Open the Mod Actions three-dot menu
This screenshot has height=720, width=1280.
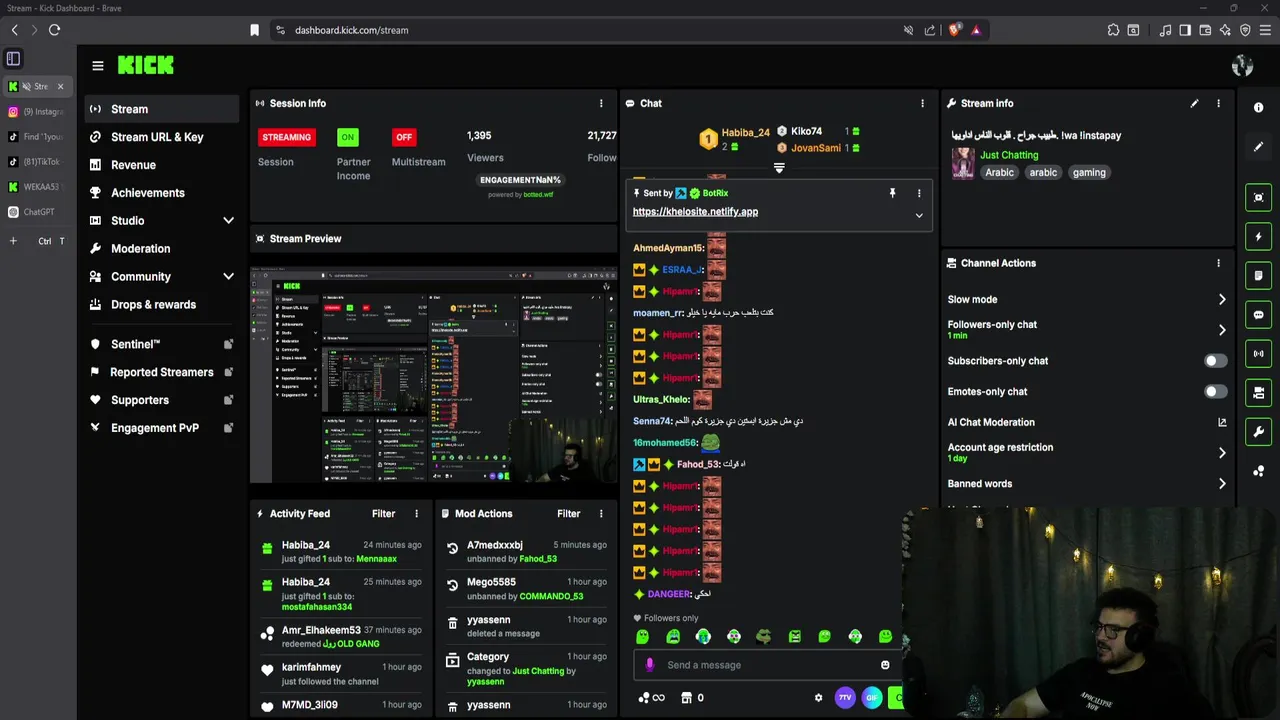pos(601,514)
